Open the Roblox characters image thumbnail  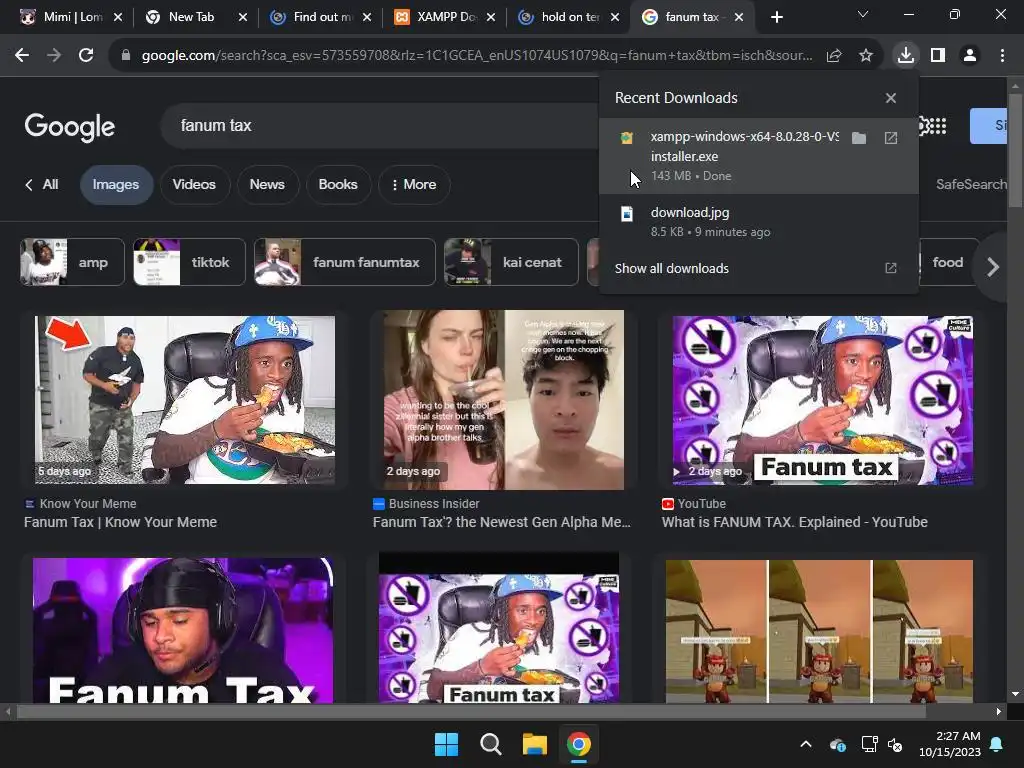pyautogui.click(x=819, y=631)
